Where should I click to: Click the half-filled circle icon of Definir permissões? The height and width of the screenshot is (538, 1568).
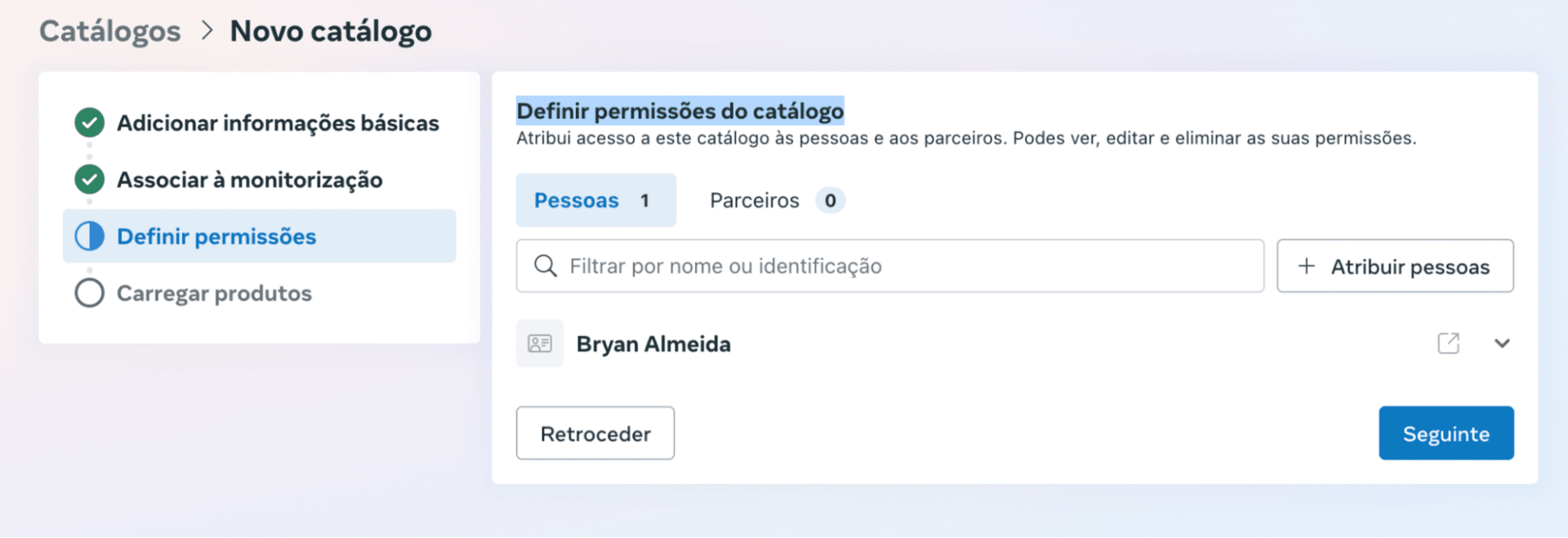coord(89,236)
